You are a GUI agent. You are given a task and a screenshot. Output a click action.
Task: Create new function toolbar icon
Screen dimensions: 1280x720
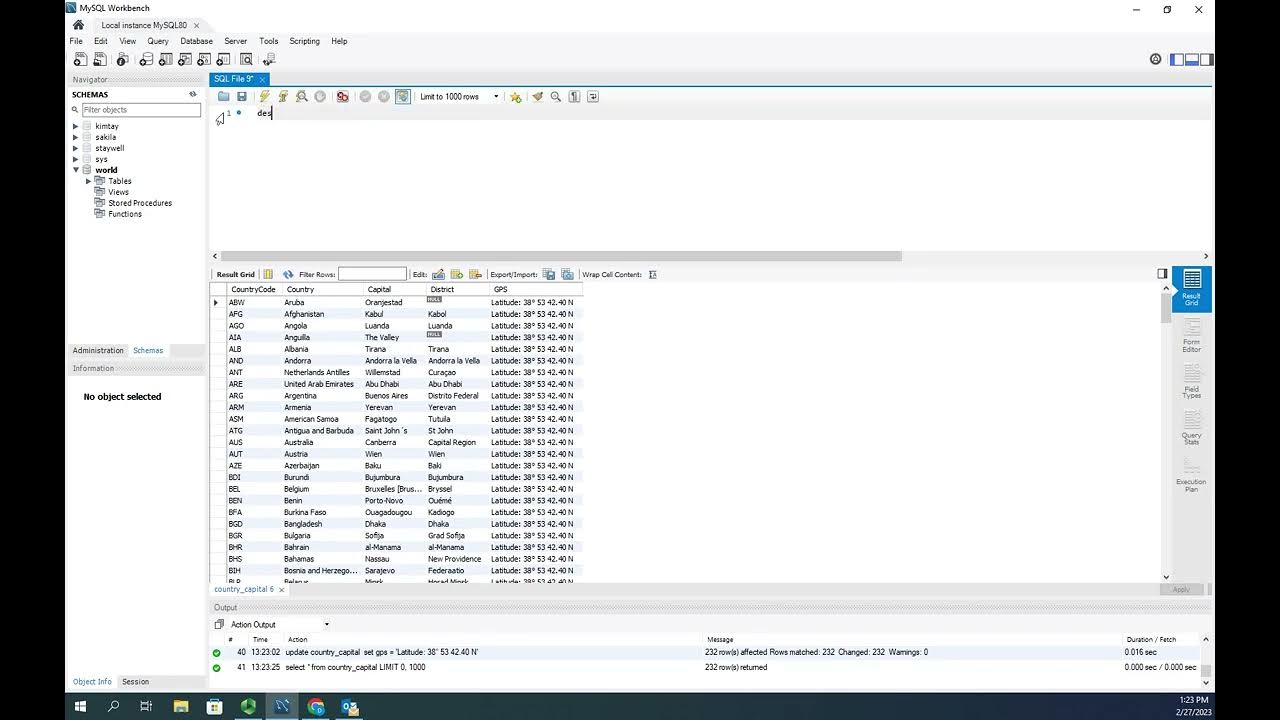[x=223, y=60]
